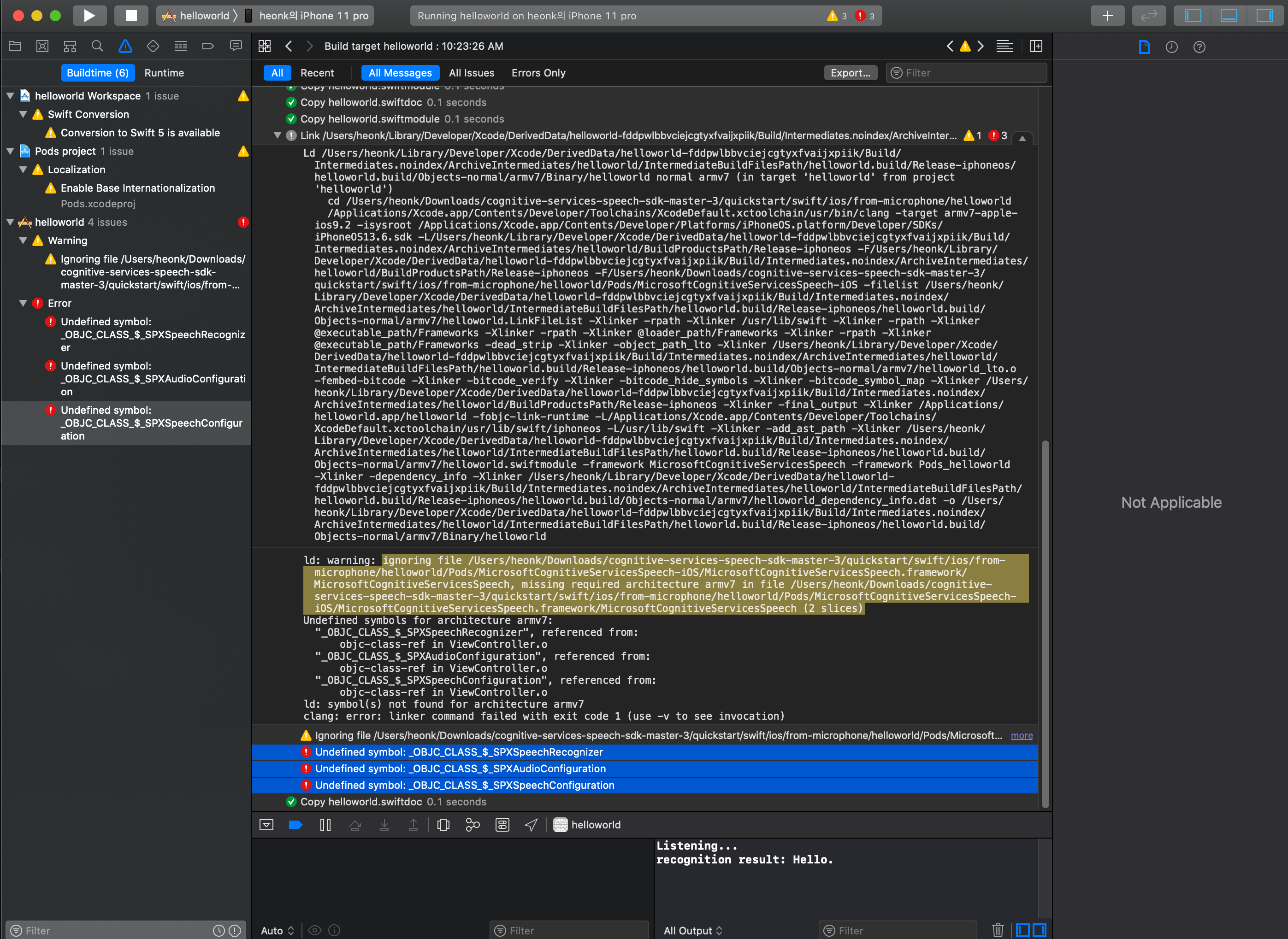Collapse the Warning disclosure triangle
Viewport: 1288px width, 939px height.
[24, 241]
